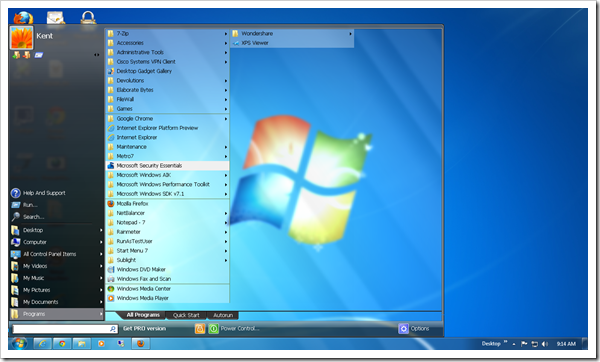
Task: Click the Action Center flag tray icon
Action: pyautogui.click(x=524, y=344)
